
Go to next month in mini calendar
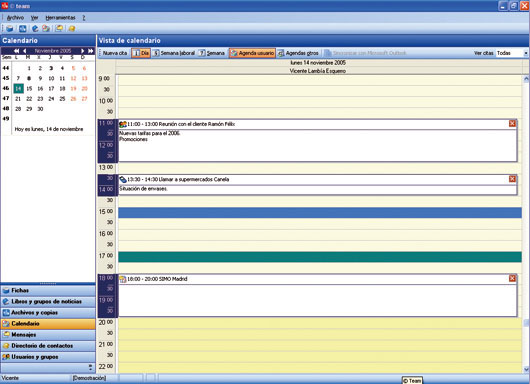pos(82,51)
